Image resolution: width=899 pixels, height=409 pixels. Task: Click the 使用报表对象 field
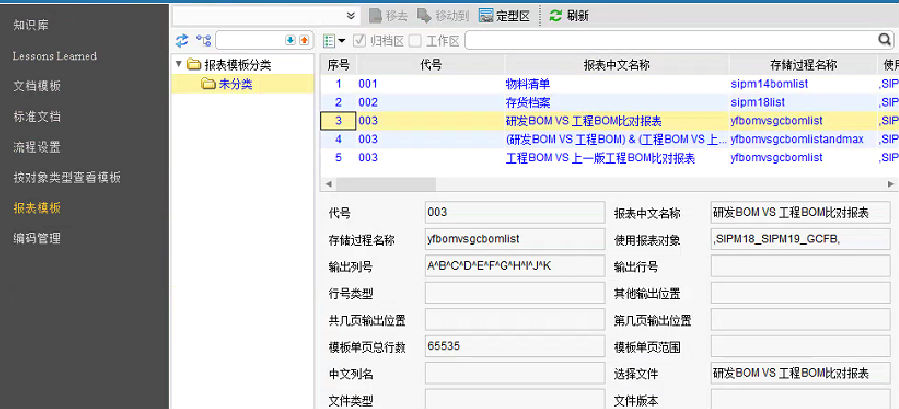[800, 239]
